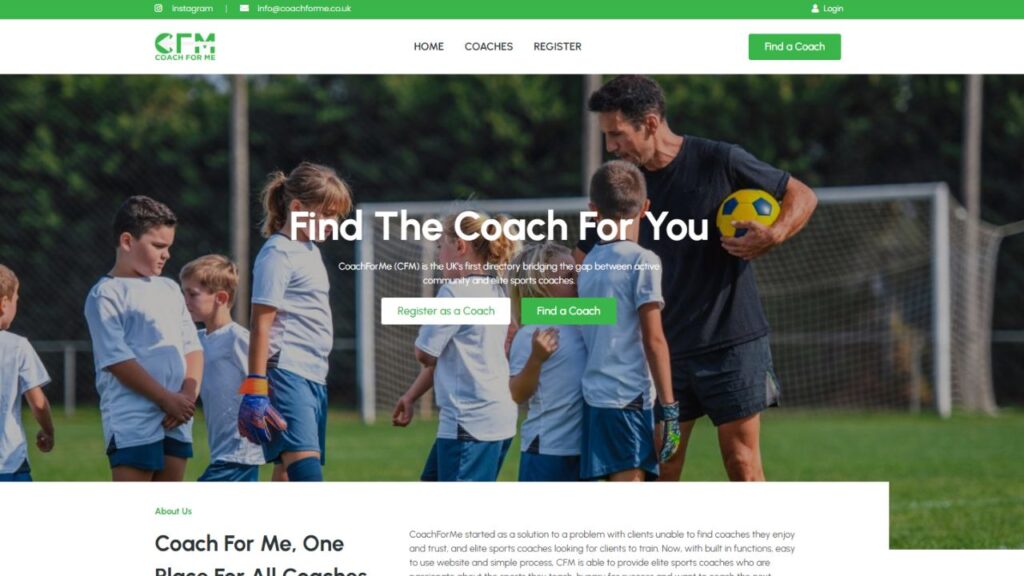This screenshot has height=576, width=1024.
Task: Select the REGISTER menu item
Action: 557,46
